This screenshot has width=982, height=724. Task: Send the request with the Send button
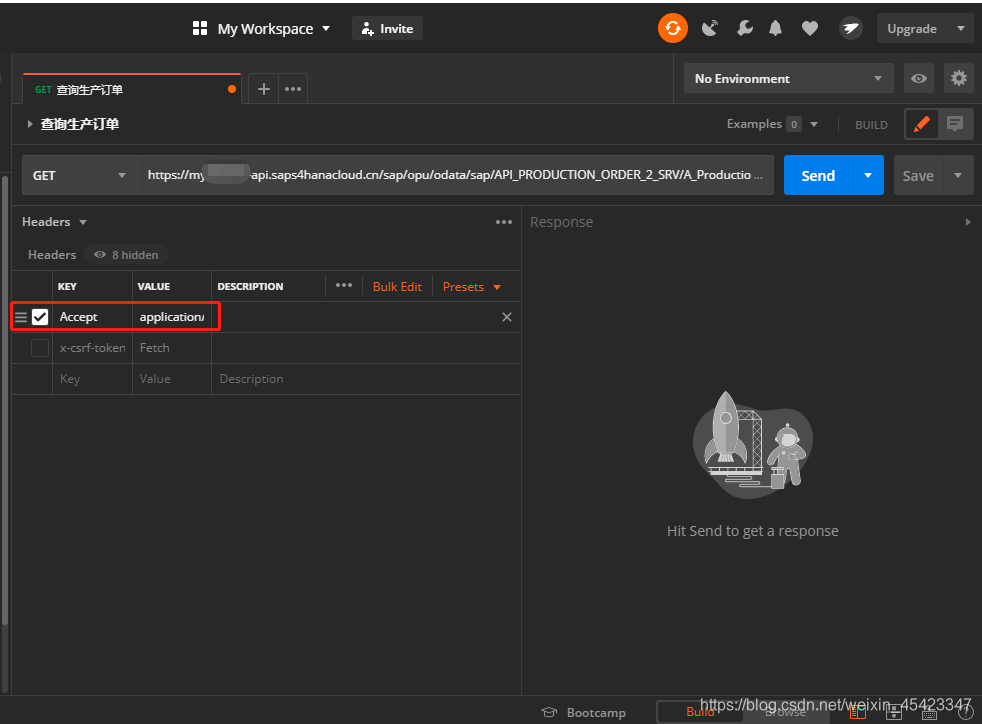click(818, 175)
